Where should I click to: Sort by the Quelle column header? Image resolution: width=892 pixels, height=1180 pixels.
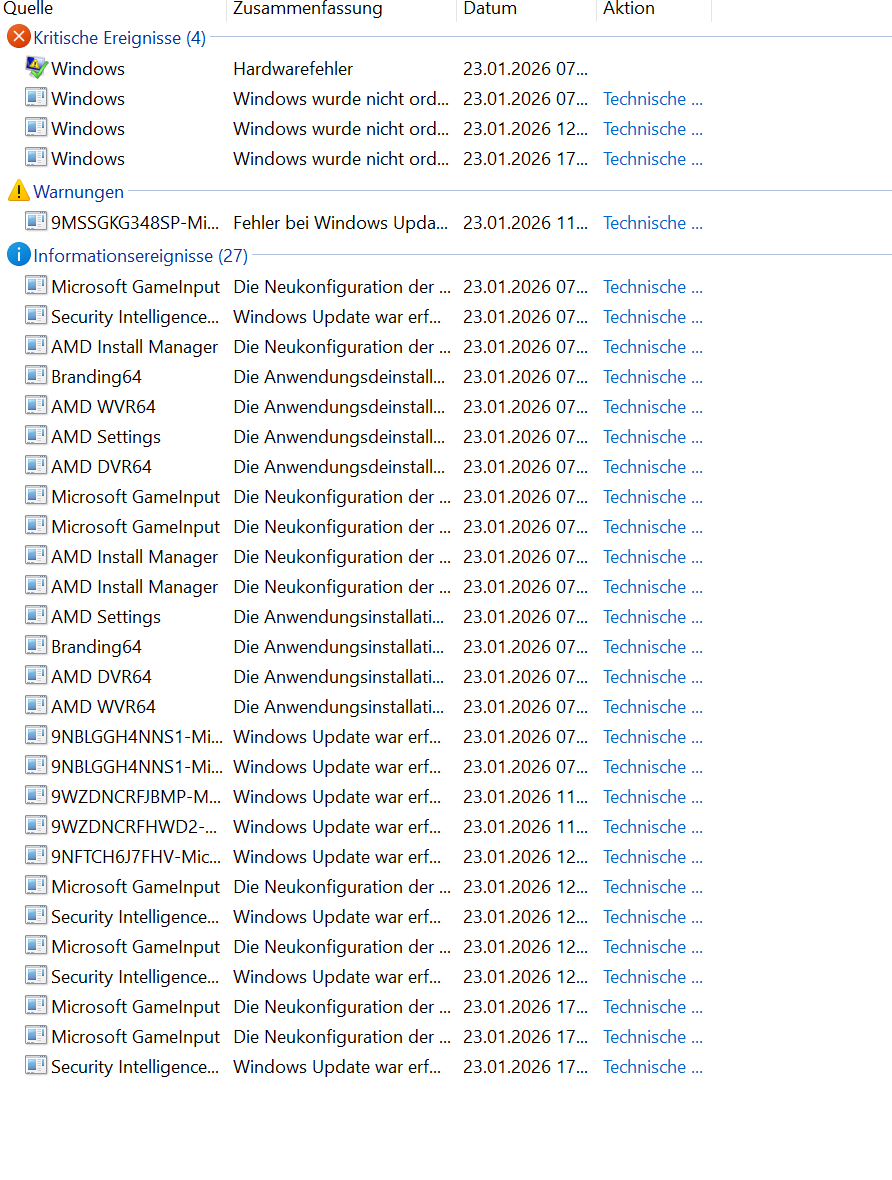click(x=28, y=8)
